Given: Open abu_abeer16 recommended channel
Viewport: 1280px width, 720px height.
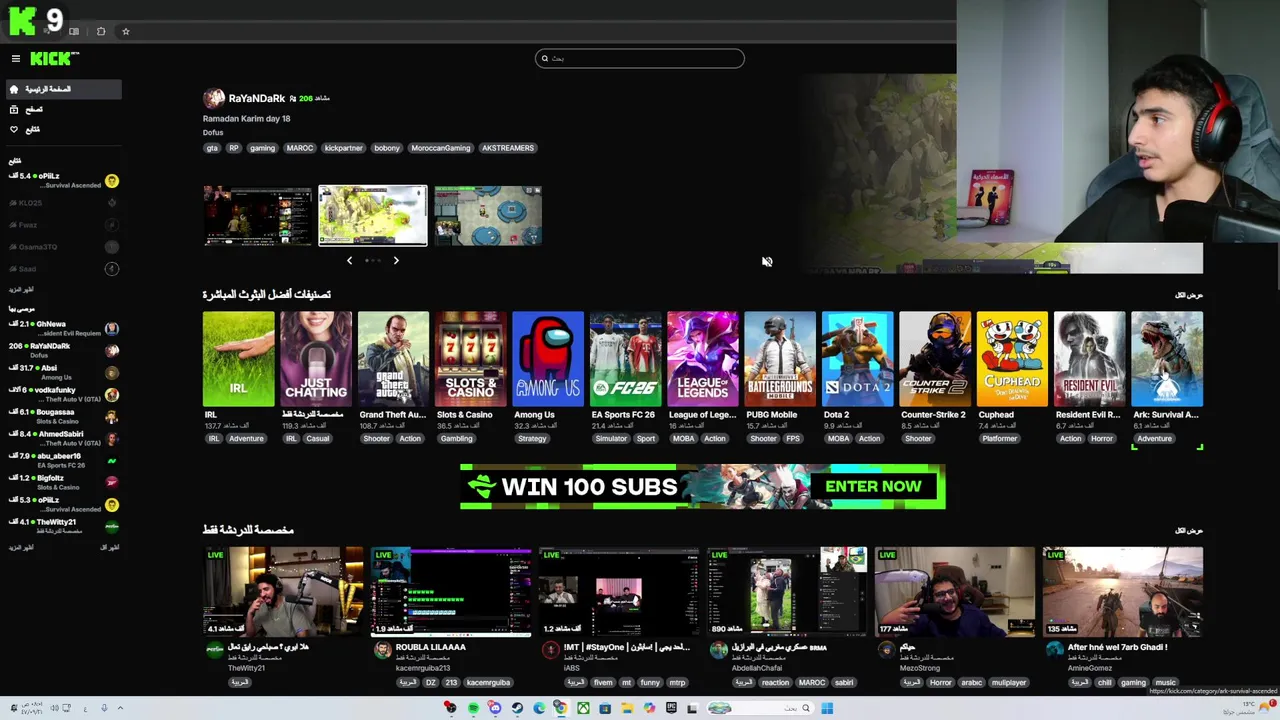Looking at the screenshot, I should (64, 460).
